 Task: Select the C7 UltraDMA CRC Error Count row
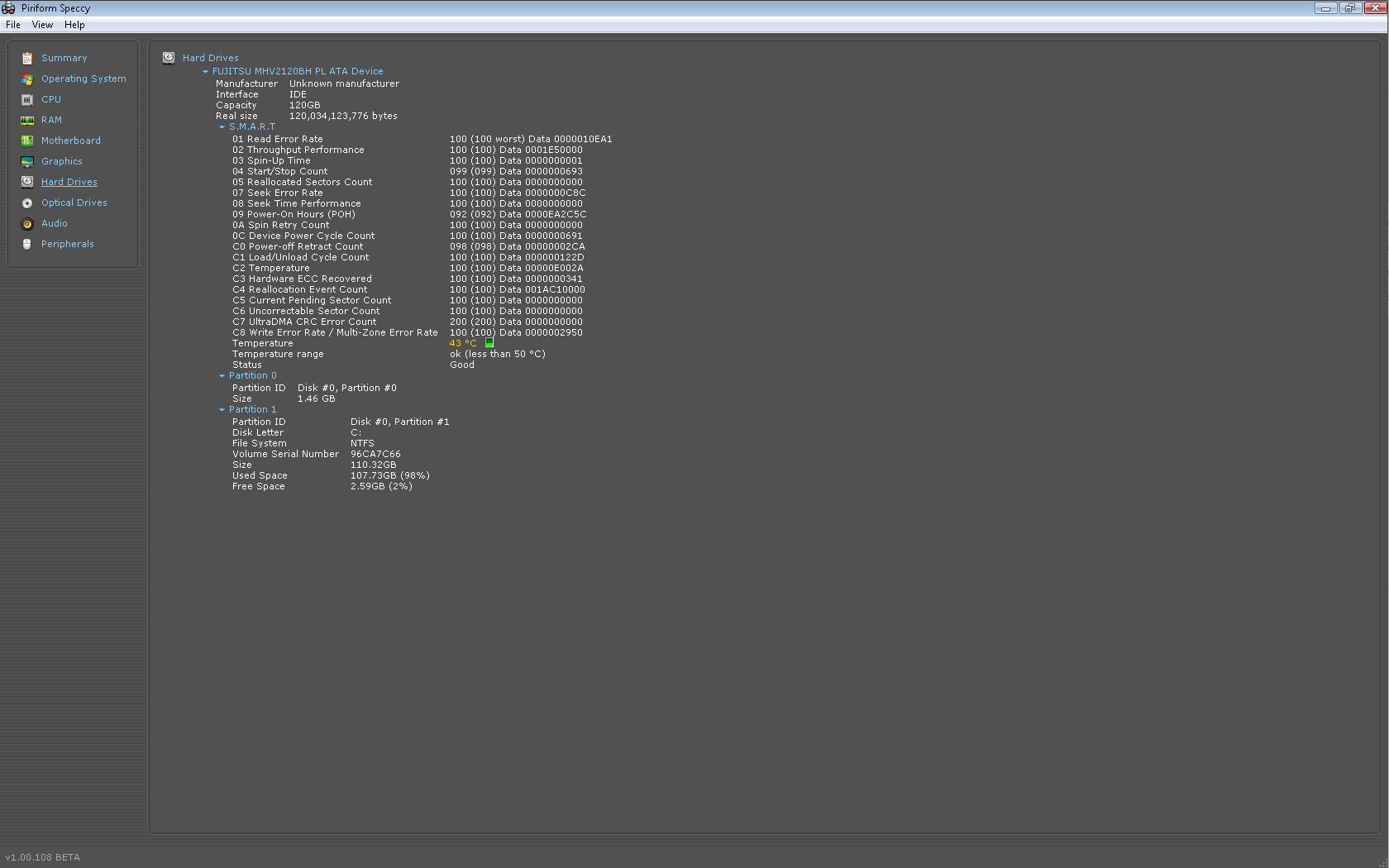pyautogui.click(x=408, y=322)
